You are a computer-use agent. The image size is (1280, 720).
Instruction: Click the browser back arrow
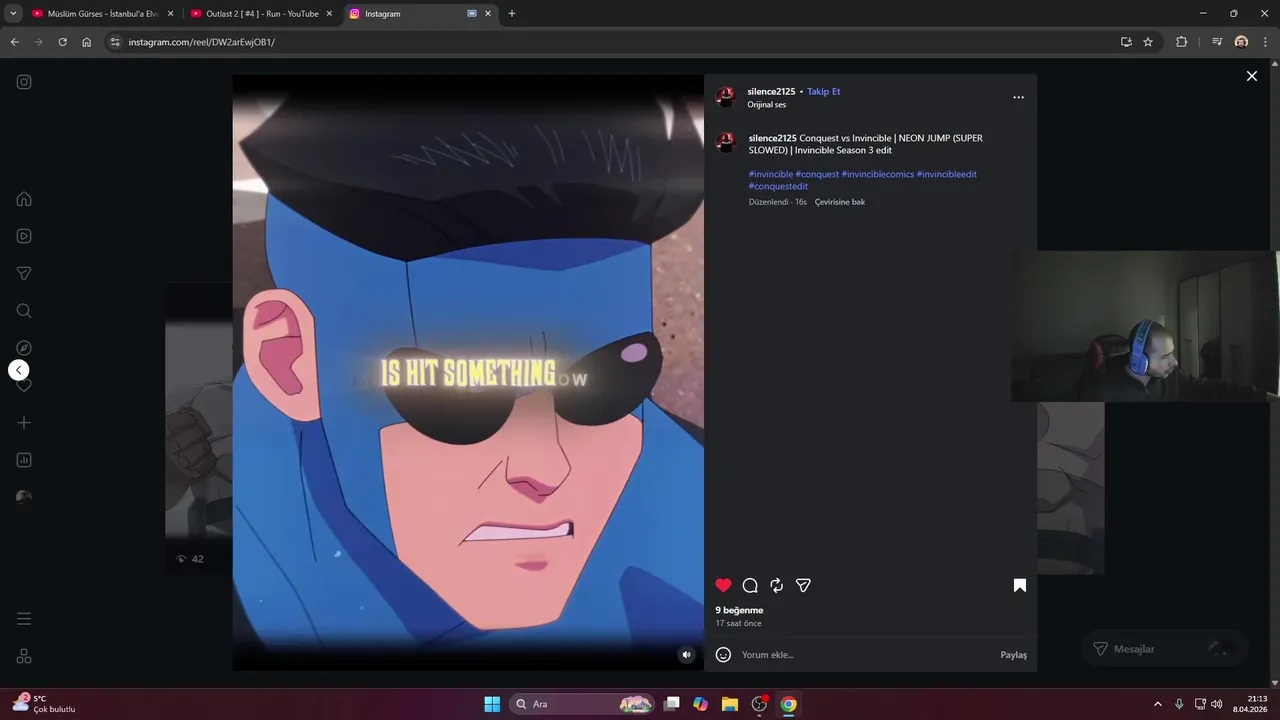[14, 42]
